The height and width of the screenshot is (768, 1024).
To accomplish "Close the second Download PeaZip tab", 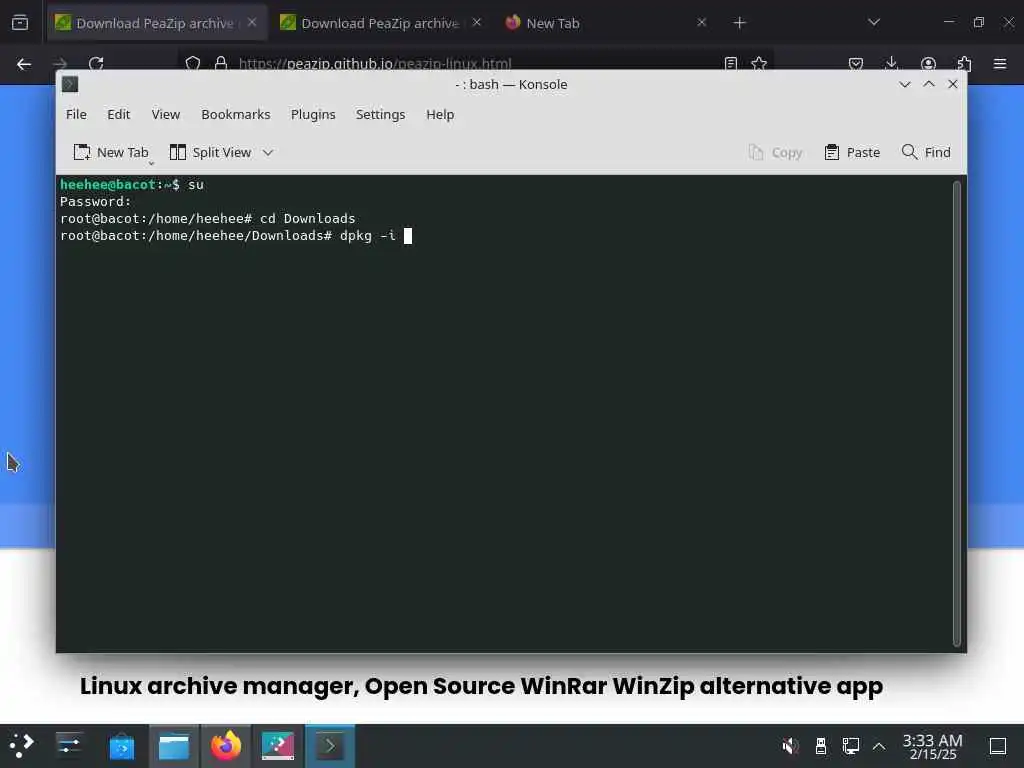I will tap(477, 22).
